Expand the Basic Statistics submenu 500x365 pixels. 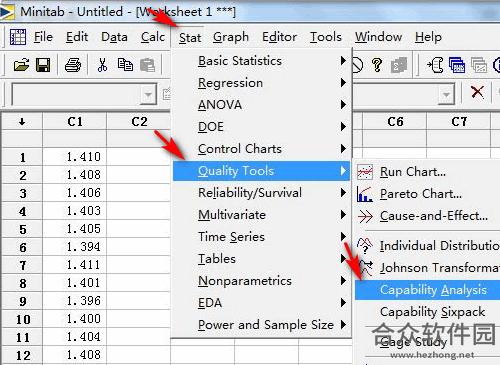point(262,61)
